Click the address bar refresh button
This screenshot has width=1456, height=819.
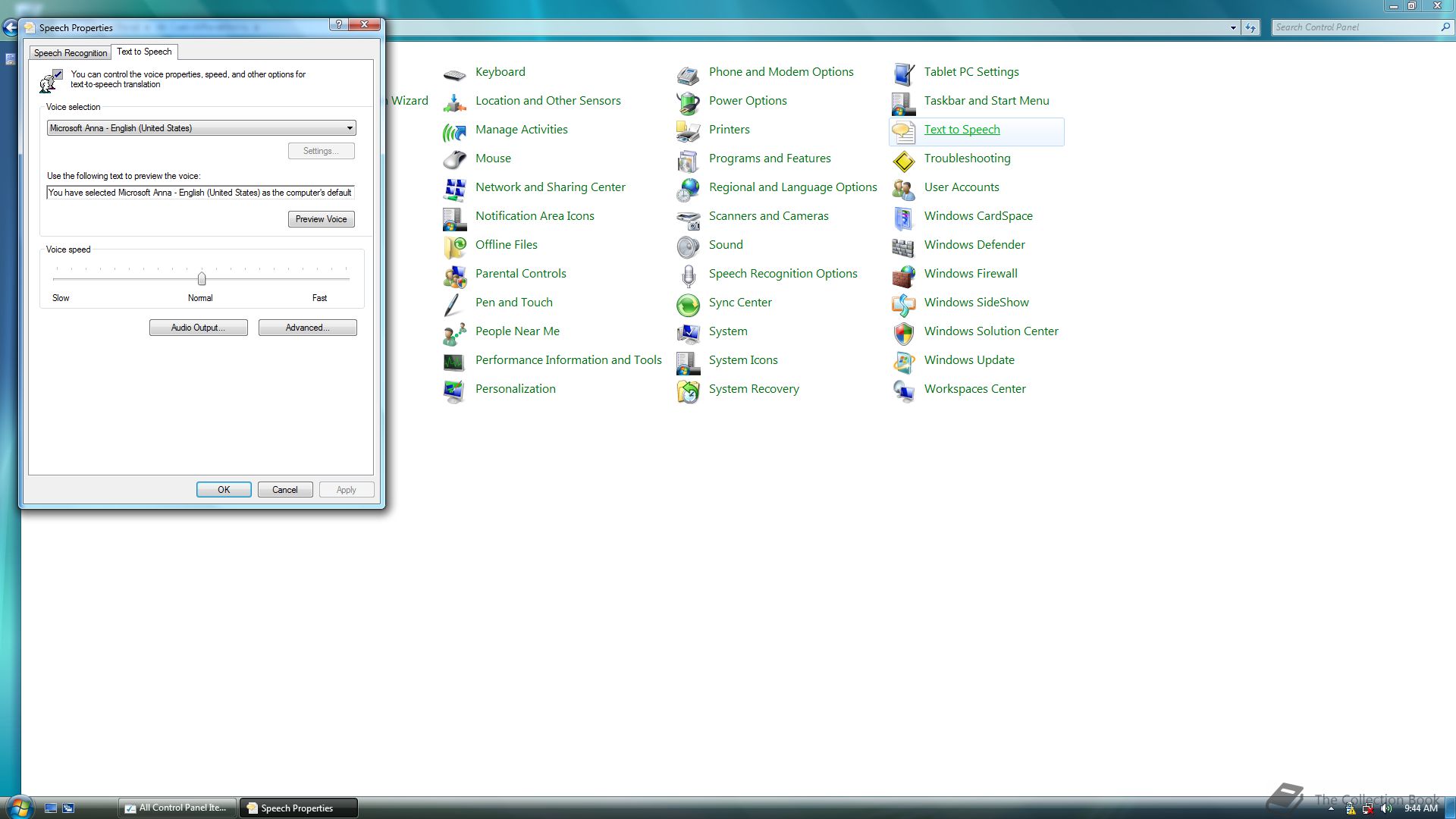pos(1250,28)
